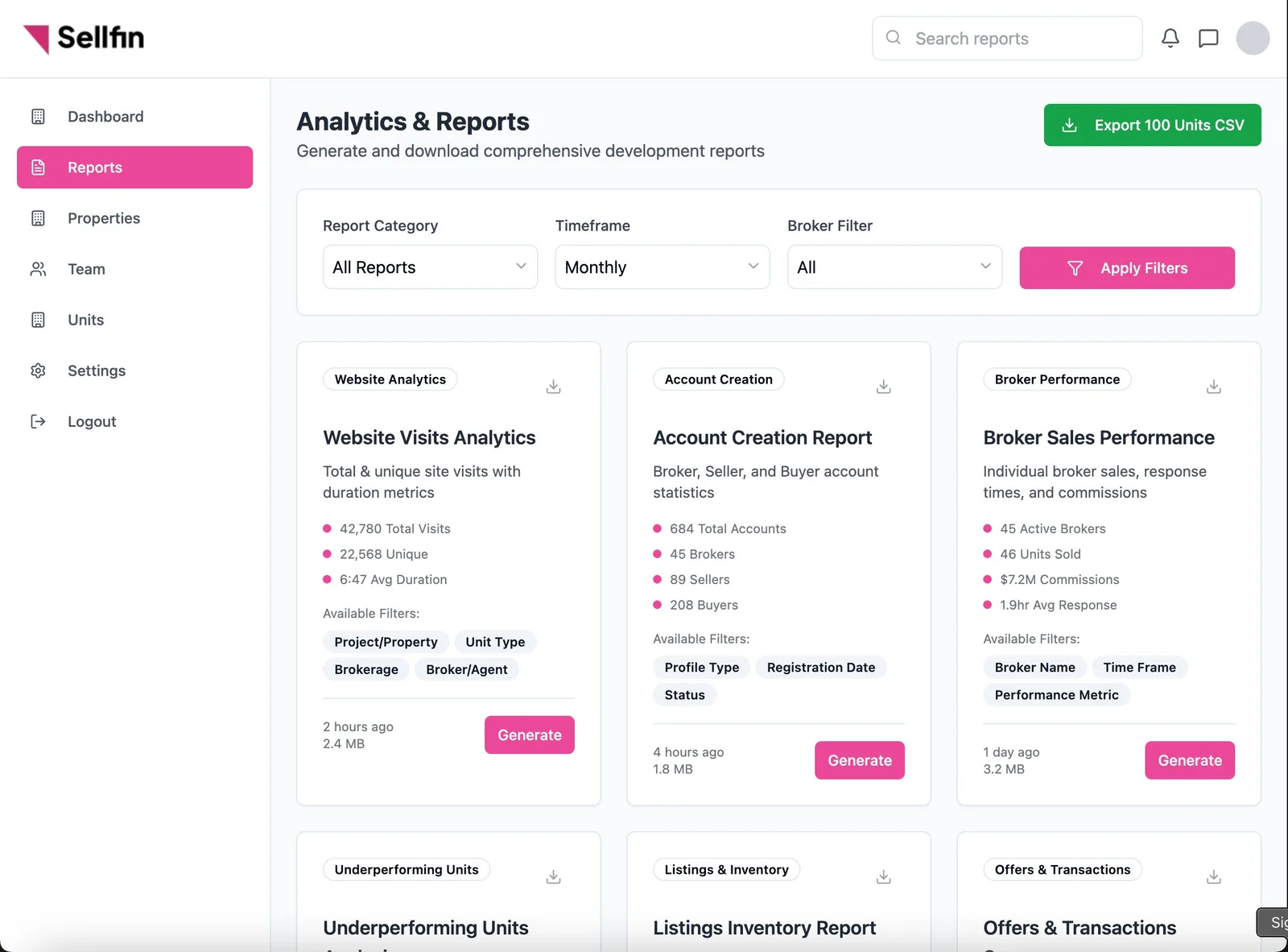Click the Broker Performance category tag
Viewport: 1288px width, 952px height.
(1057, 379)
